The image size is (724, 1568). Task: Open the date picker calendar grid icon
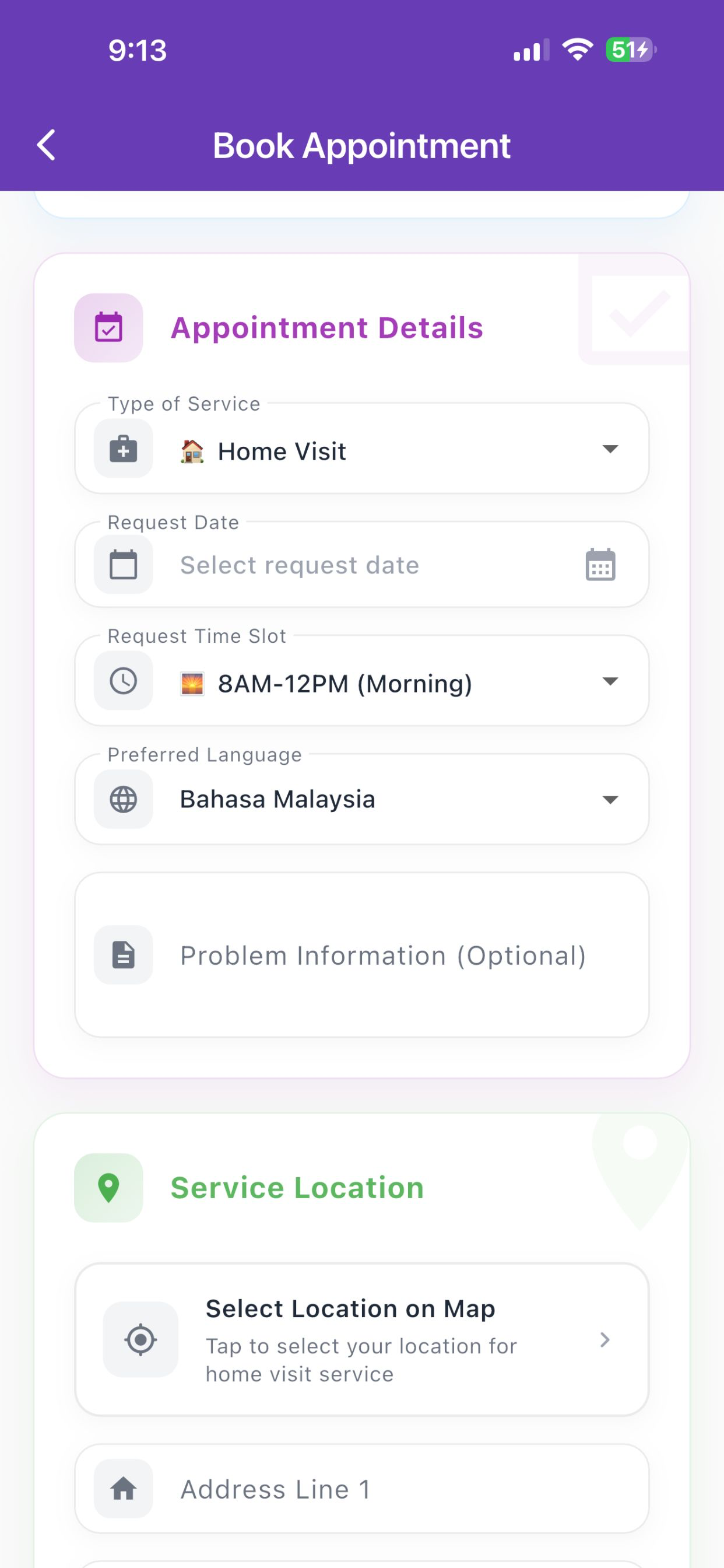pyautogui.click(x=600, y=564)
